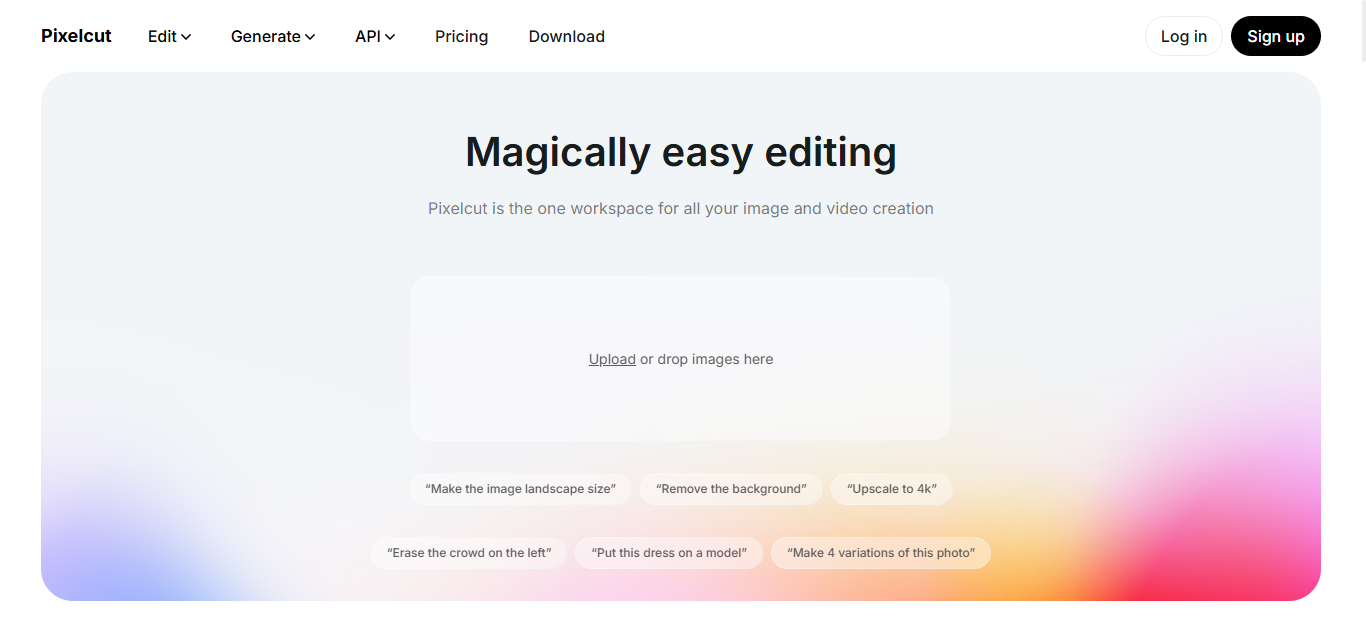The height and width of the screenshot is (633, 1366).
Task: Click the Sign up button
Action: (1276, 36)
